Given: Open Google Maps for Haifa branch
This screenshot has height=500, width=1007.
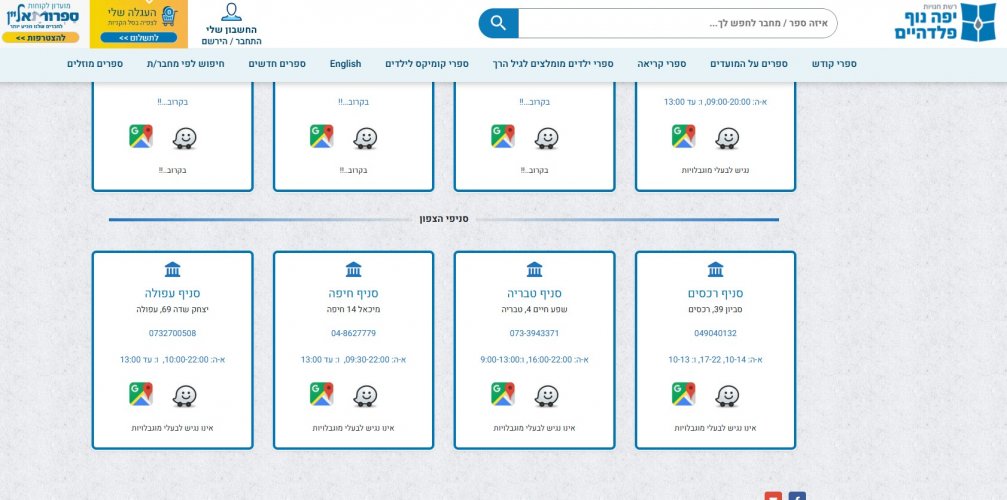Looking at the screenshot, I should pos(322,394).
